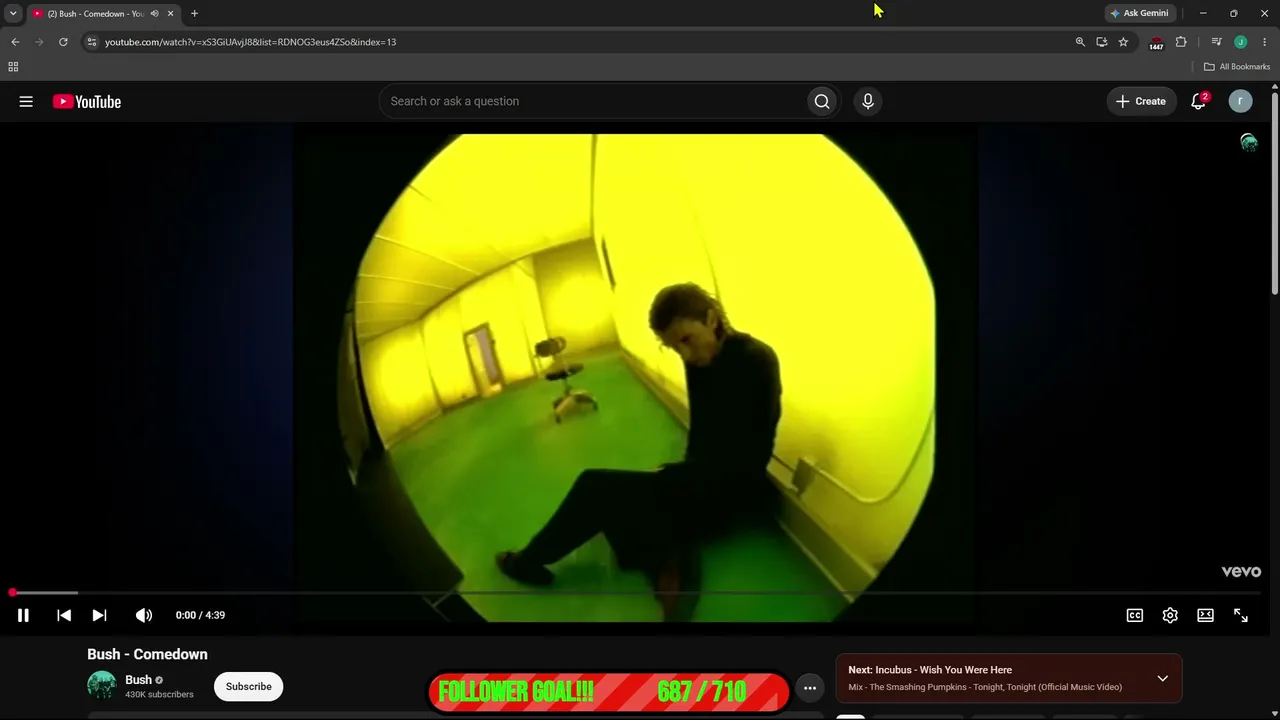This screenshot has width=1280, height=720.
Task: Mute the tab via its audio icon
Action: tap(154, 13)
